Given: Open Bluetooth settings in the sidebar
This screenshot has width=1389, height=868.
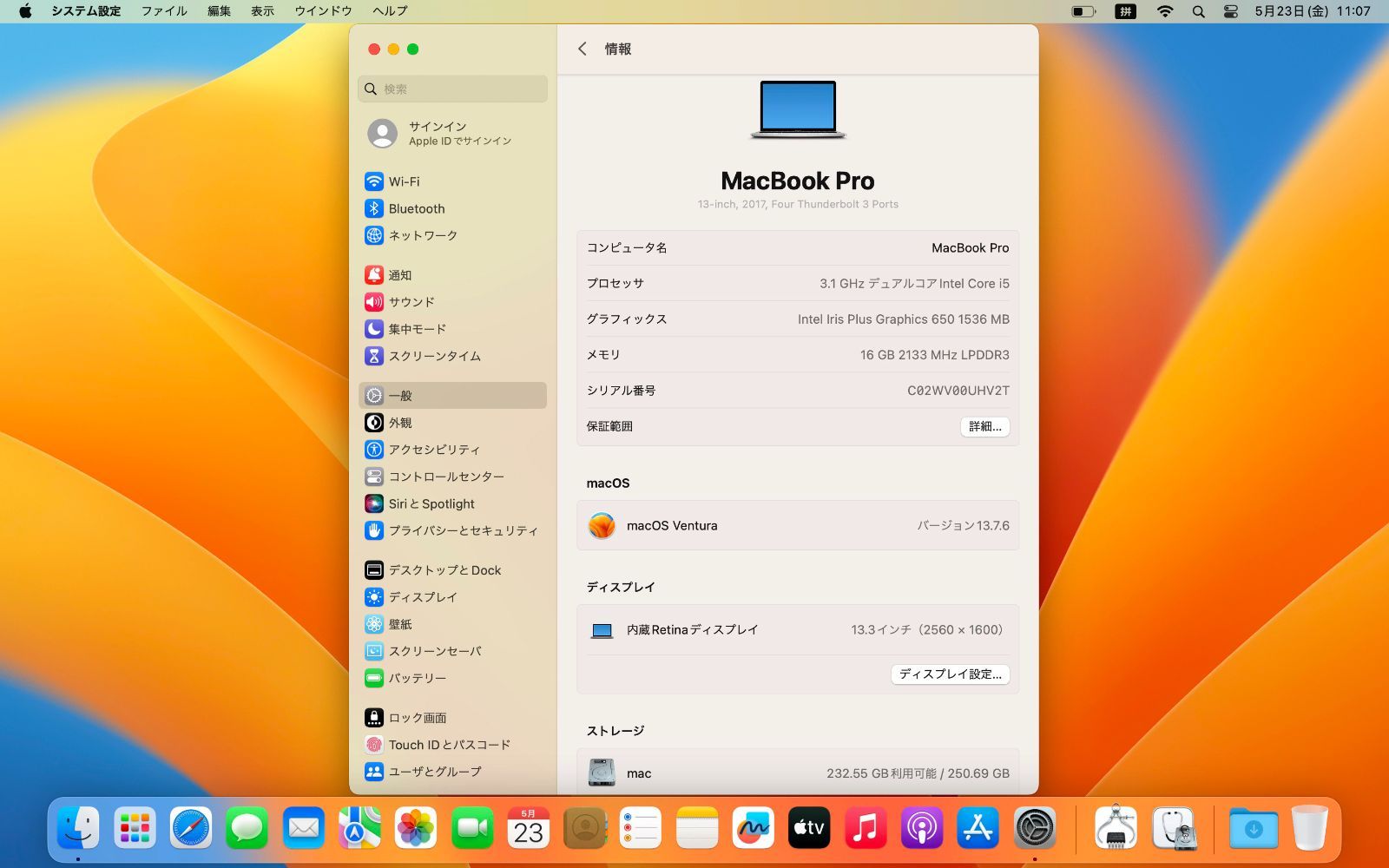Looking at the screenshot, I should coord(452,208).
